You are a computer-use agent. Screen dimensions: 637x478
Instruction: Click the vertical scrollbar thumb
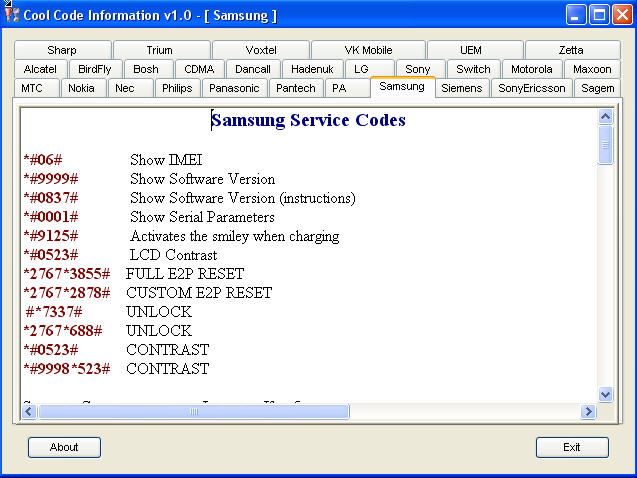[x=605, y=145]
